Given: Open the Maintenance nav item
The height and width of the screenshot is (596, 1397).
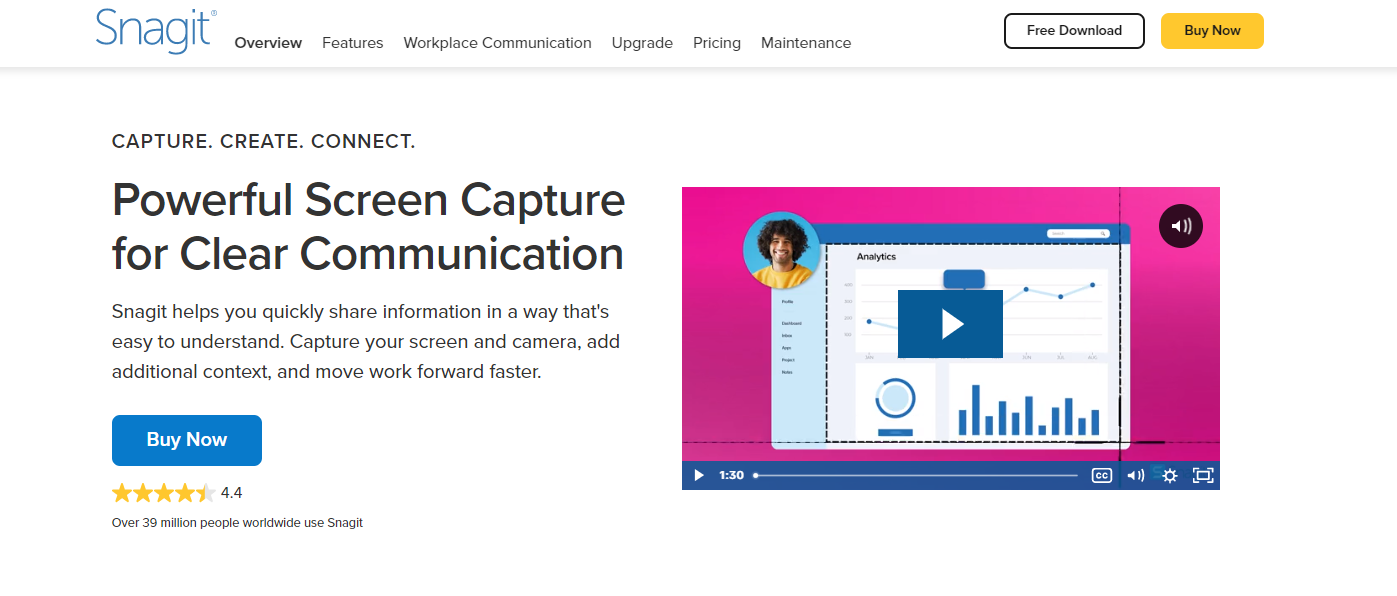Looking at the screenshot, I should 806,43.
